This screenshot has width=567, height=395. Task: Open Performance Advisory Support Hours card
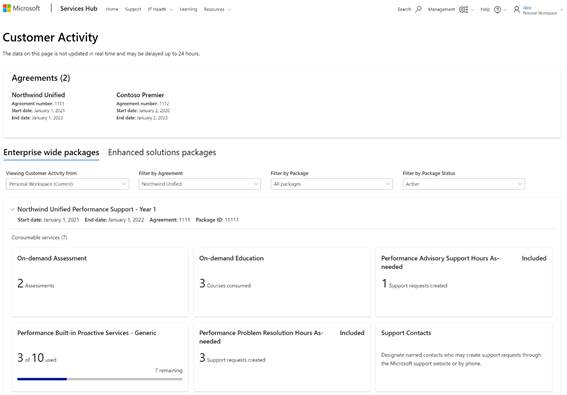click(464, 282)
